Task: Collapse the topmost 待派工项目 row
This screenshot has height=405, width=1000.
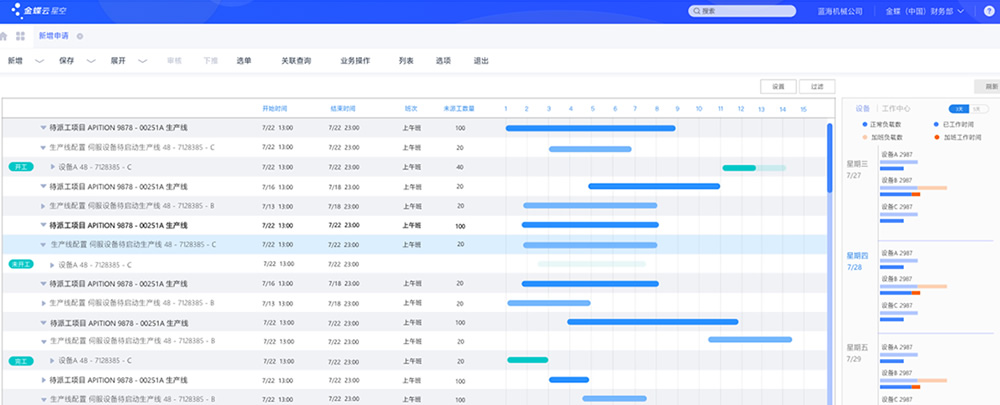Action: coord(43,128)
